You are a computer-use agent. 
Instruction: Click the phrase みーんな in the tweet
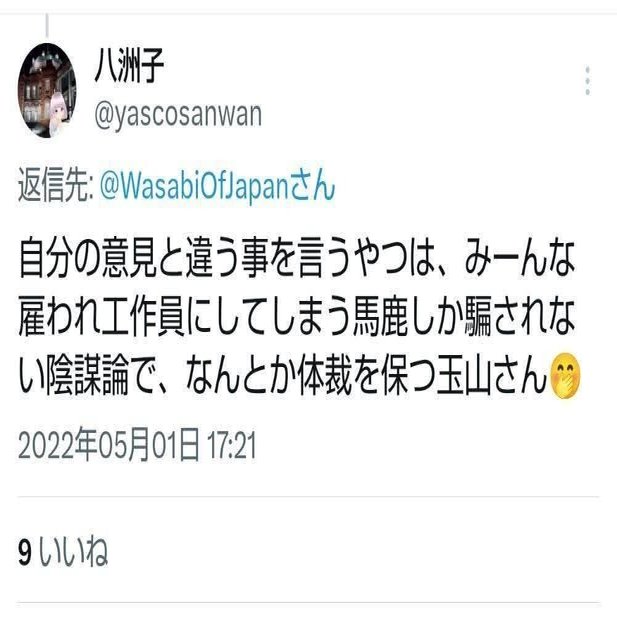(521, 259)
